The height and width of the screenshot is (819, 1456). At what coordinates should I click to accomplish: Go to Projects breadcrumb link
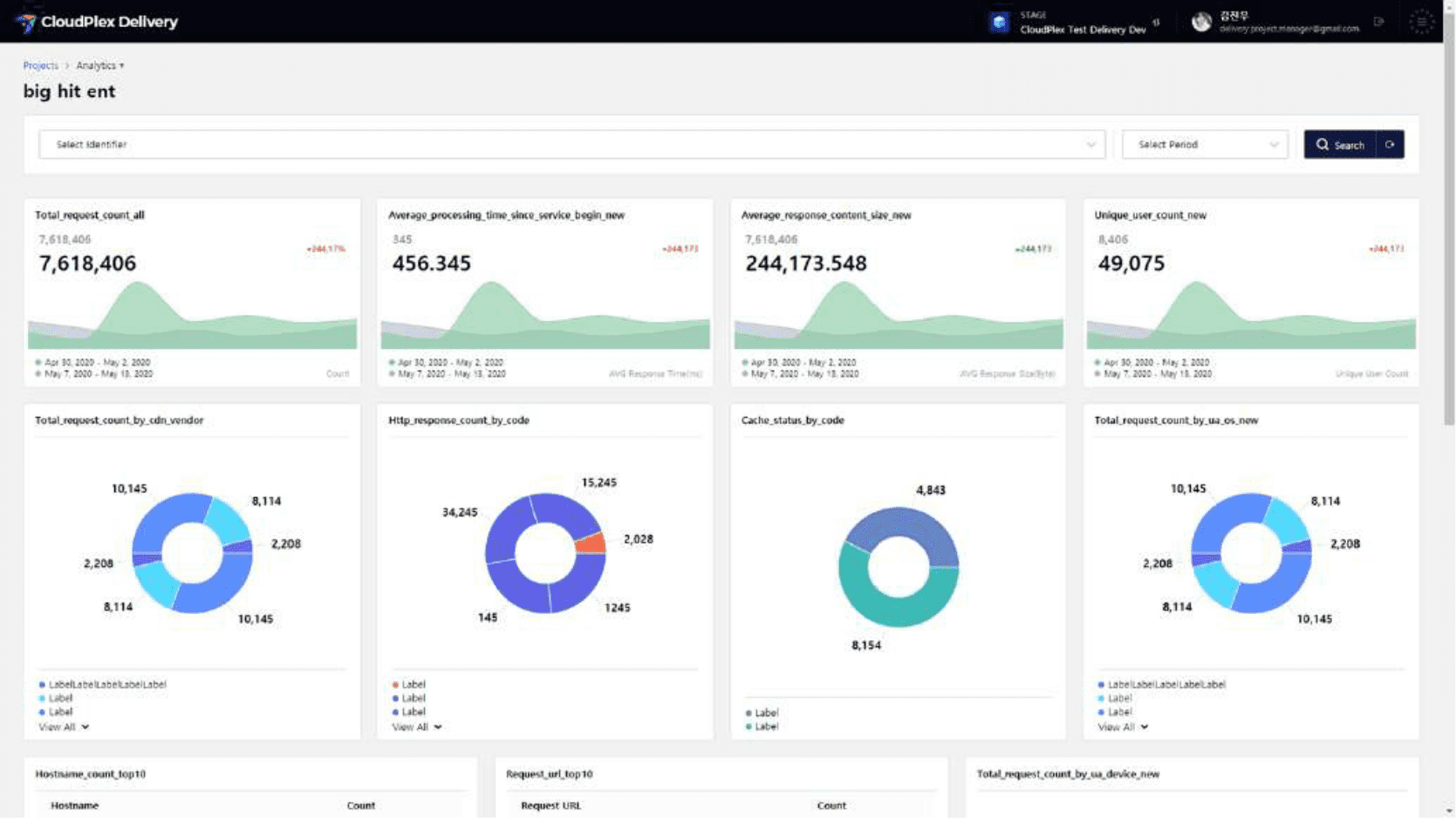(x=40, y=65)
